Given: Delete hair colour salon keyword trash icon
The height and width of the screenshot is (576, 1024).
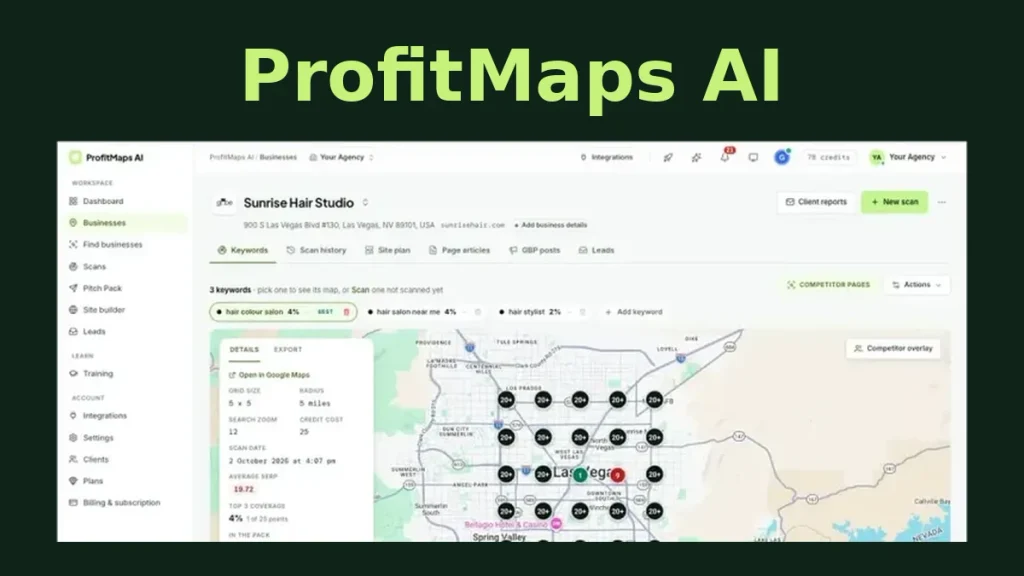Looking at the screenshot, I should coord(347,312).
